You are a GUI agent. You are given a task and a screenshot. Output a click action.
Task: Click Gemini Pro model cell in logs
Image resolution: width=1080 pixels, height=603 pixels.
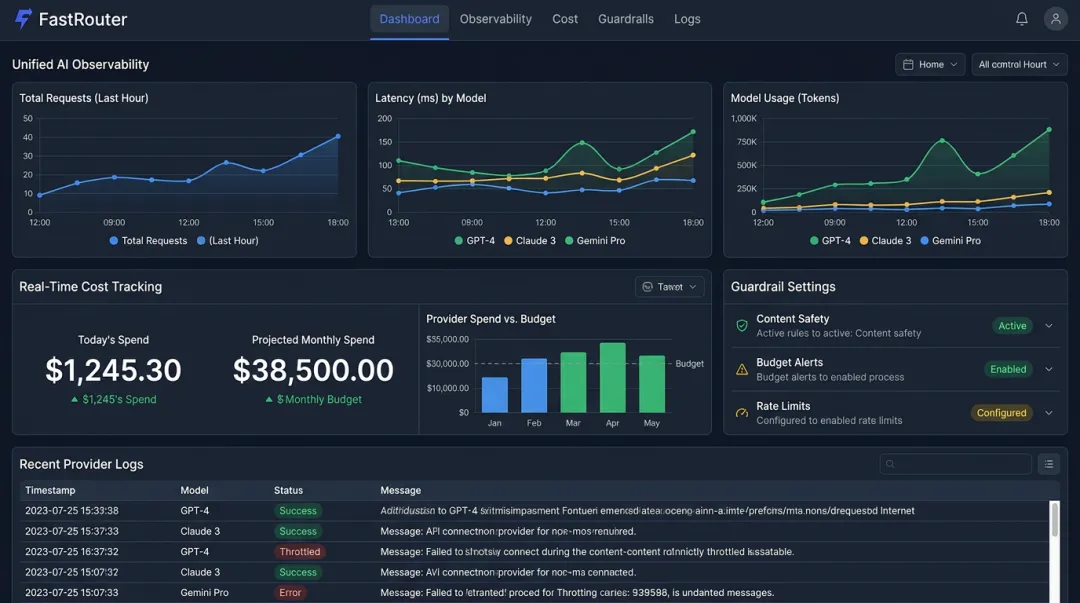click(204, 593)
